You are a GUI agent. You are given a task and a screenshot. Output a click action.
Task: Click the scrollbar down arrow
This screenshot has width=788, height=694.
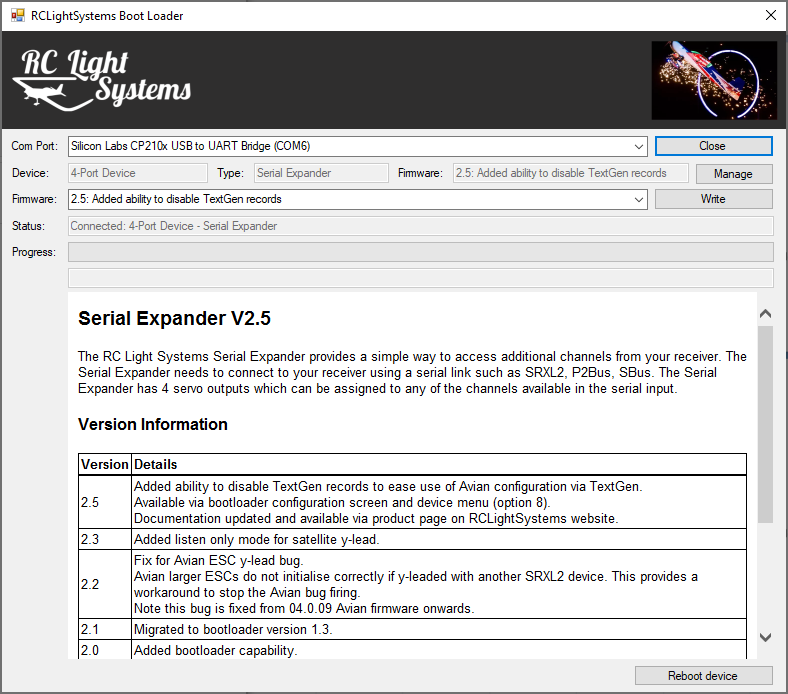click(765, 637)
